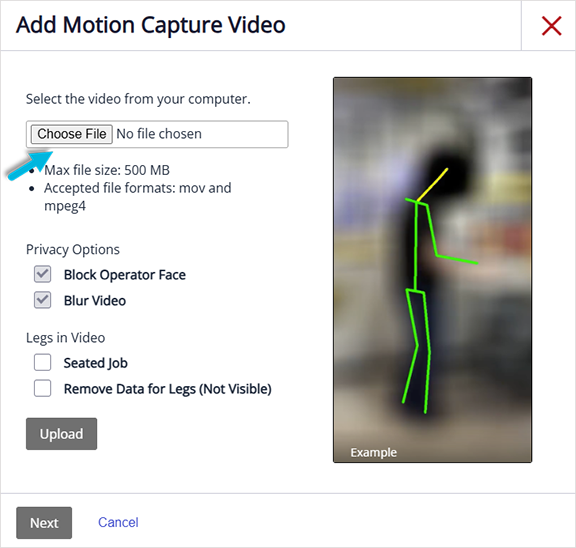
Task: Cancel adding the motion capture video
Action: pyautogui.click(x=118, y=522)
